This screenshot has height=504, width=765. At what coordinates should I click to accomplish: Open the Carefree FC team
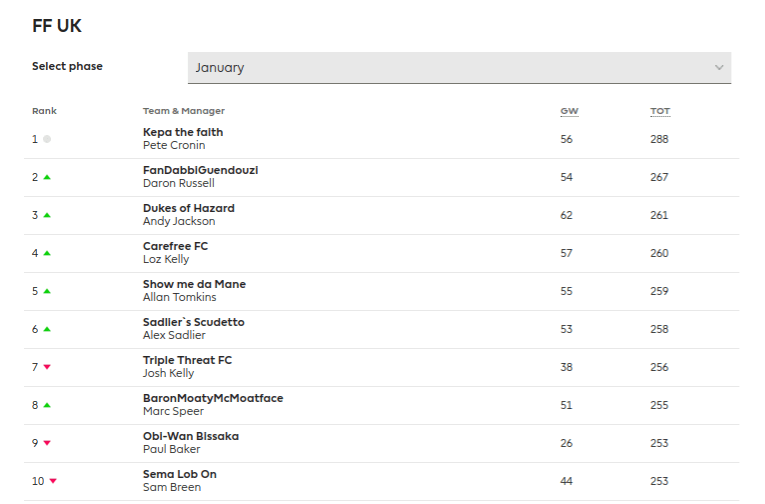point(175,246)
